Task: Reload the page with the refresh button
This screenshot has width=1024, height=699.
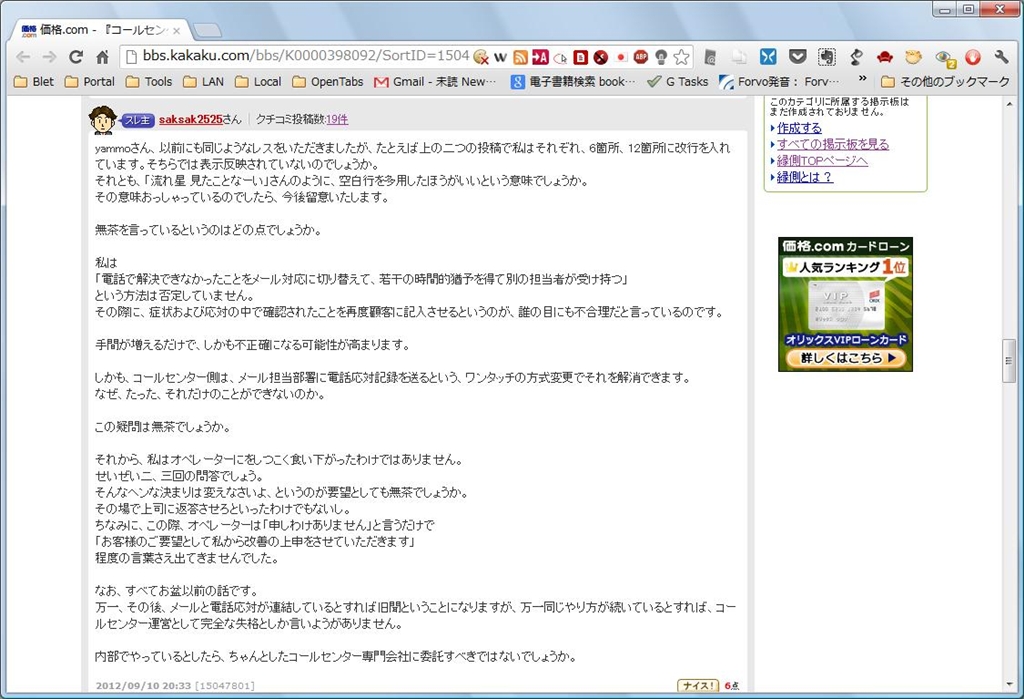Action: 75,57
